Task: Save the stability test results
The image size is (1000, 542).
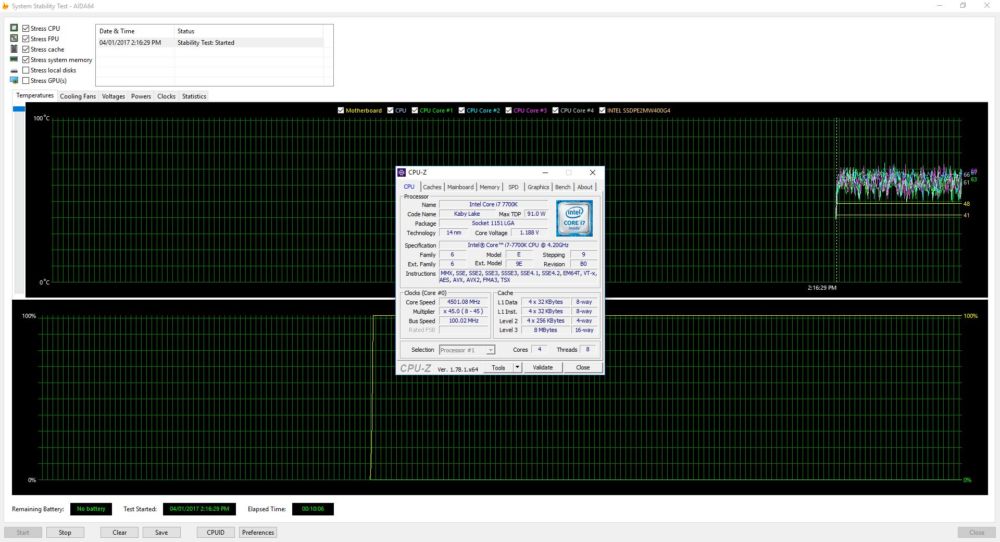Action: pos(161,532)
